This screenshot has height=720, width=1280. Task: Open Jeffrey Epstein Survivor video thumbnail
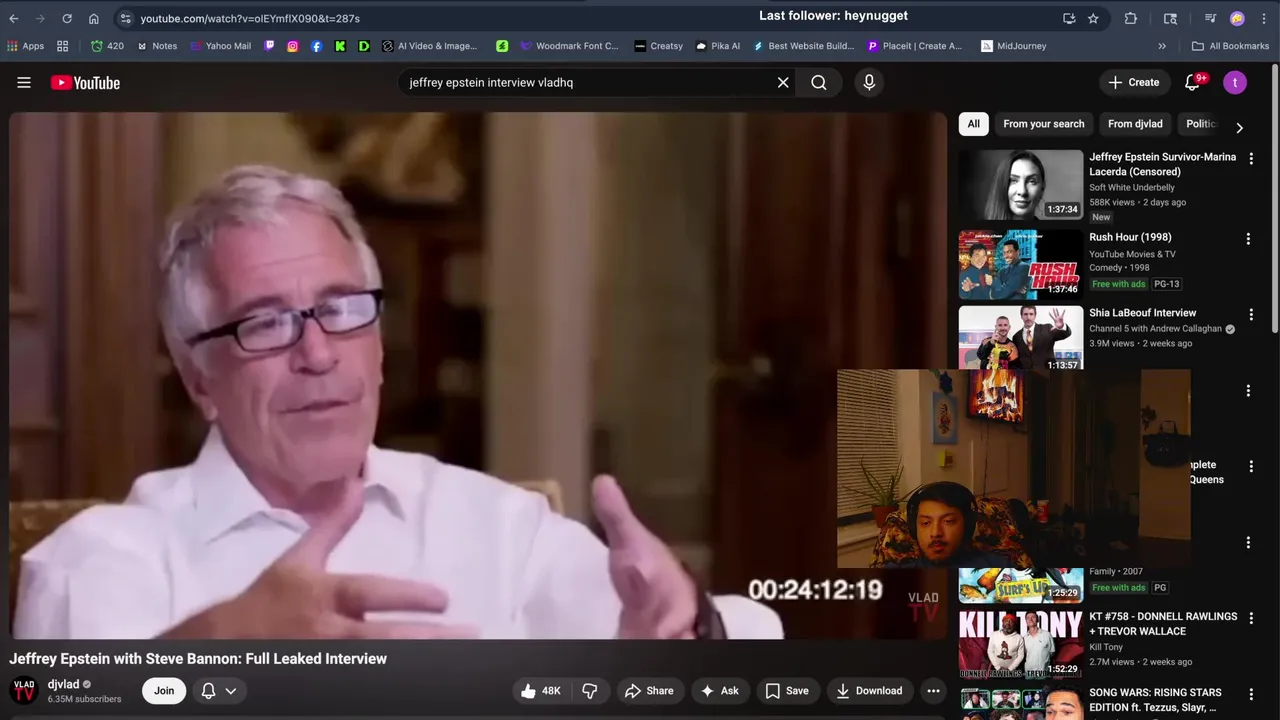(x=1021, y=185)
